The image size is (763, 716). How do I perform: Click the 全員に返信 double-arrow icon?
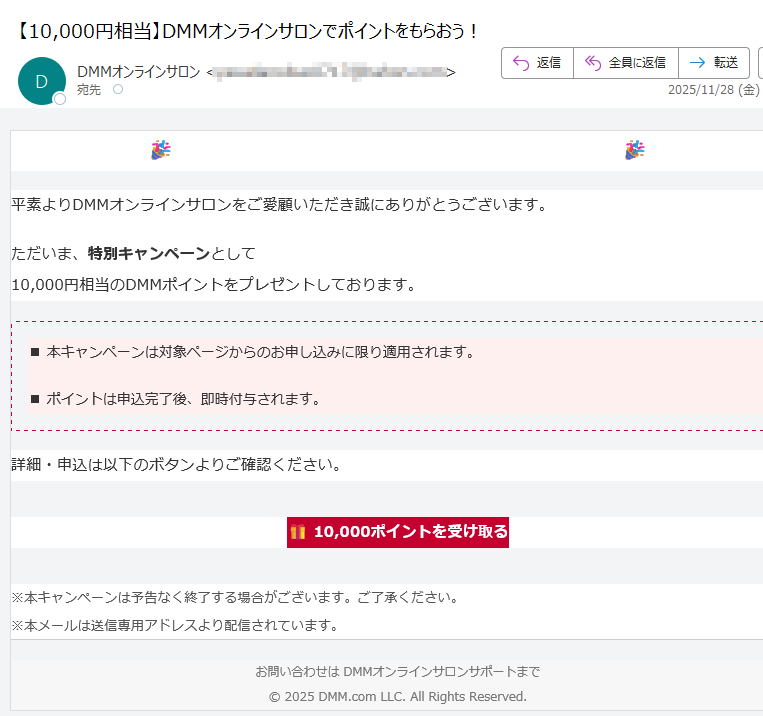593,62
